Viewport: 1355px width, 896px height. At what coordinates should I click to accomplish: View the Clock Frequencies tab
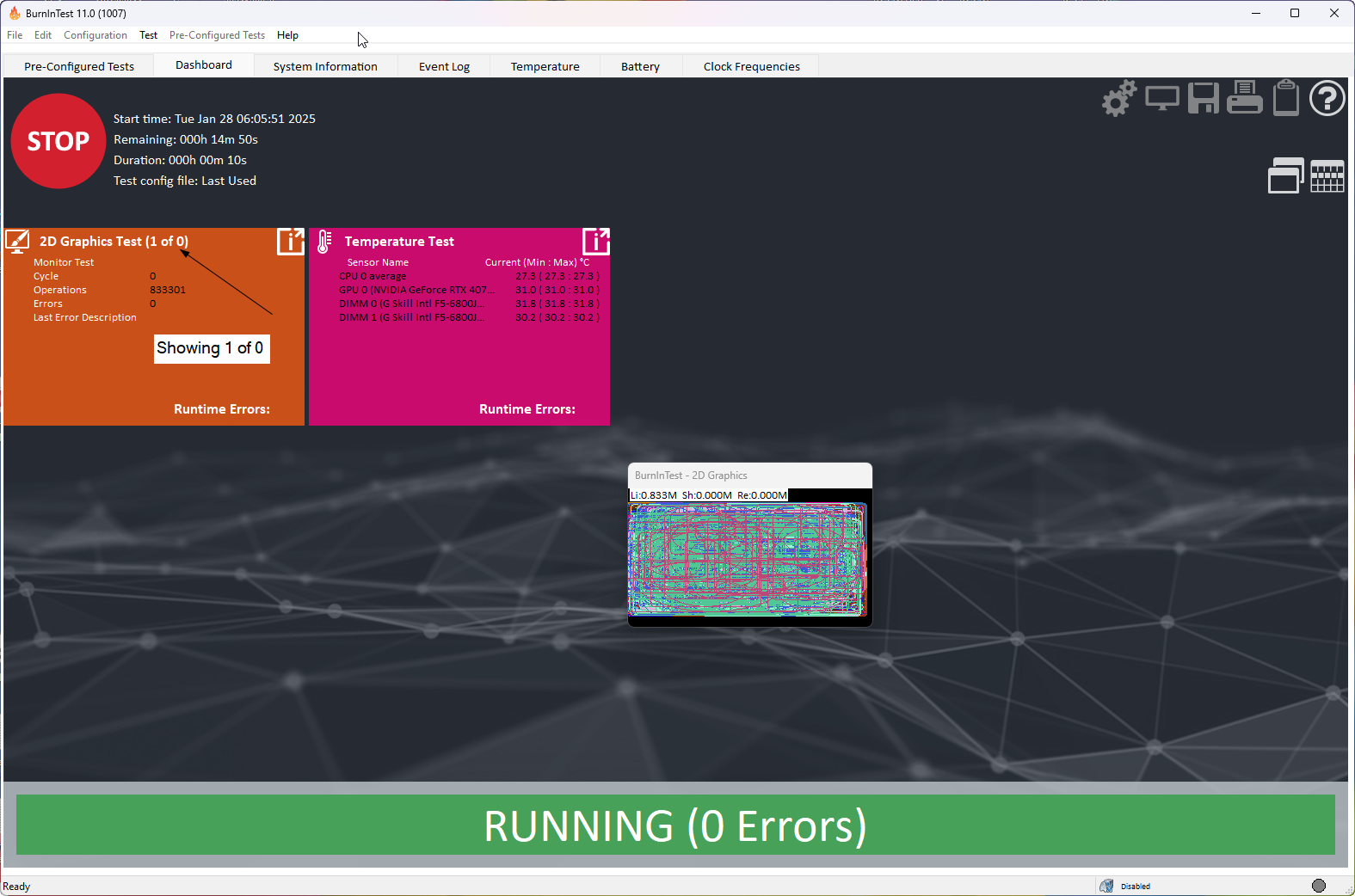[x=751, y=66]
